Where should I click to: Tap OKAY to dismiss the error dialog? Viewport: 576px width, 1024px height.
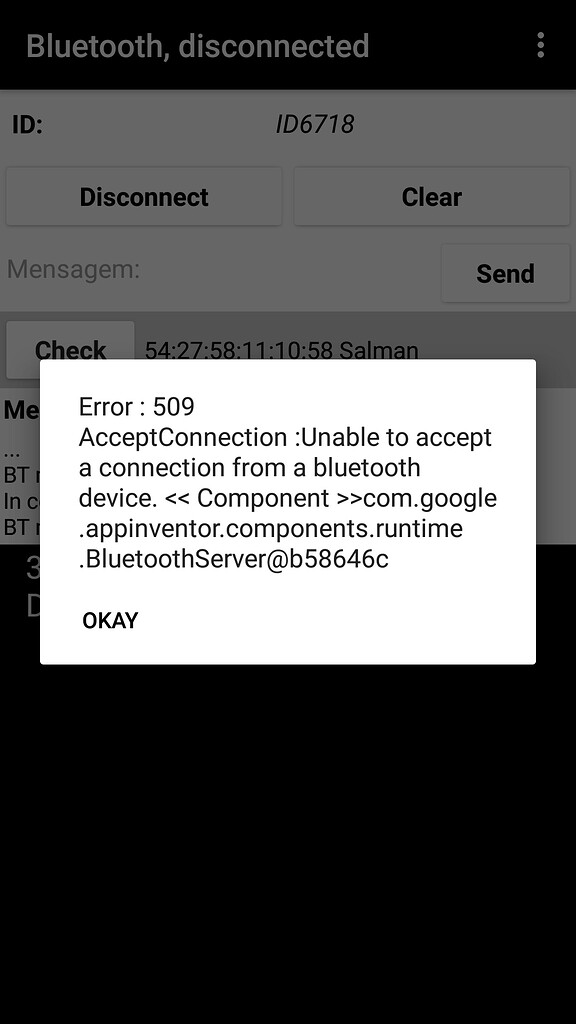point(110,620)
